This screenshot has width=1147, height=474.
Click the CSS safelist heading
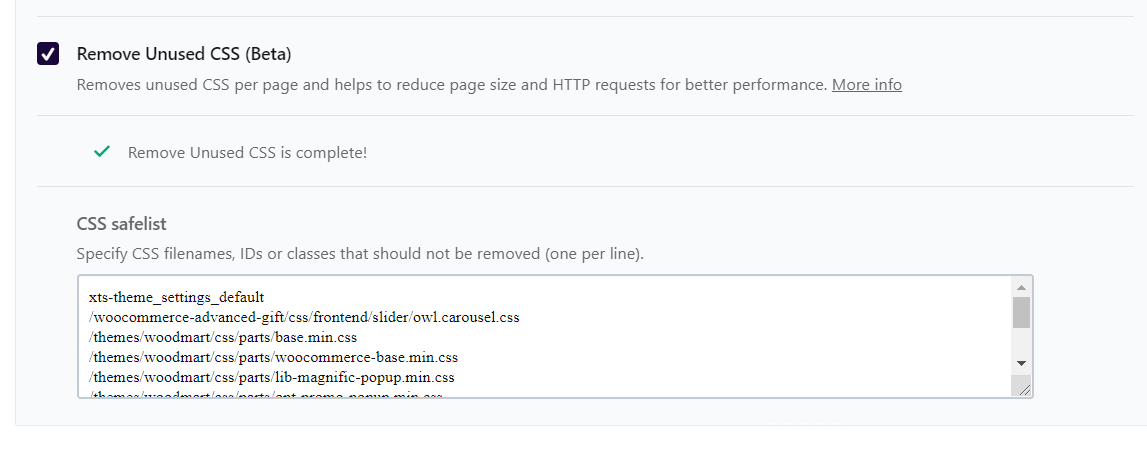[x=129, y=223]
